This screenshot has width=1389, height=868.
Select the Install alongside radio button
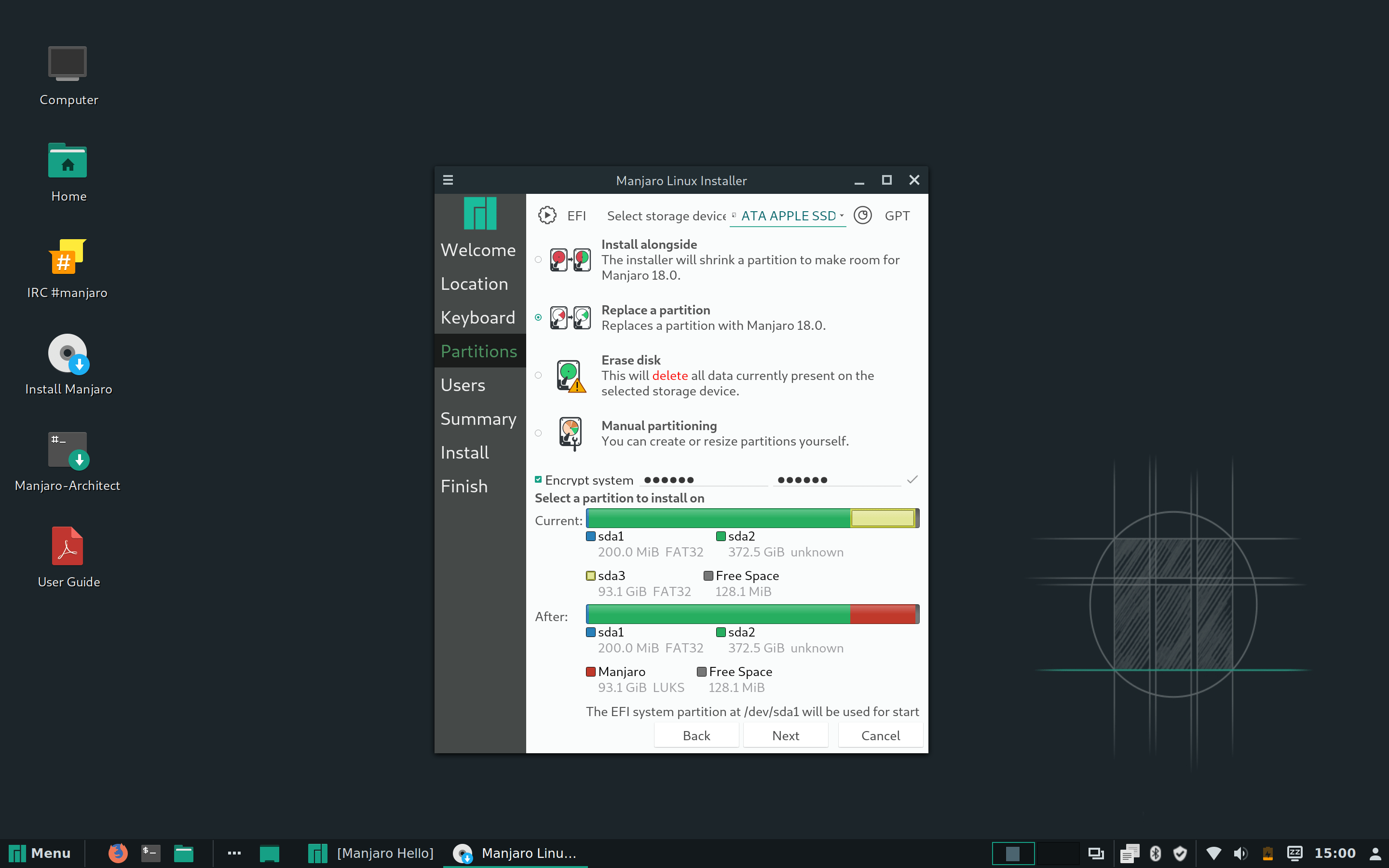tap(538, 259)
